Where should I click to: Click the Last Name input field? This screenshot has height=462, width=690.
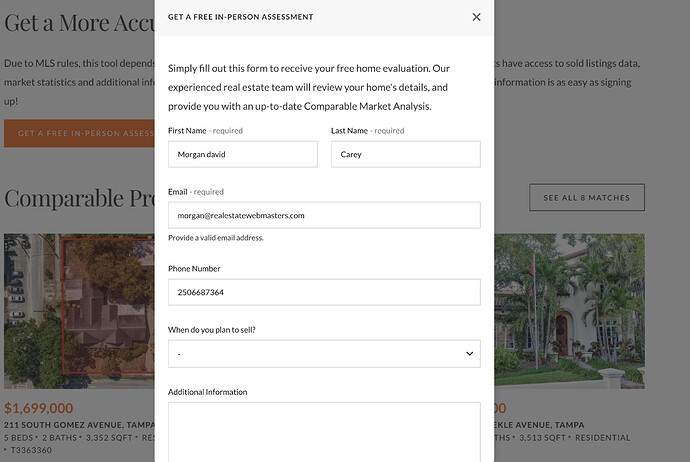[x=405, y=154]
